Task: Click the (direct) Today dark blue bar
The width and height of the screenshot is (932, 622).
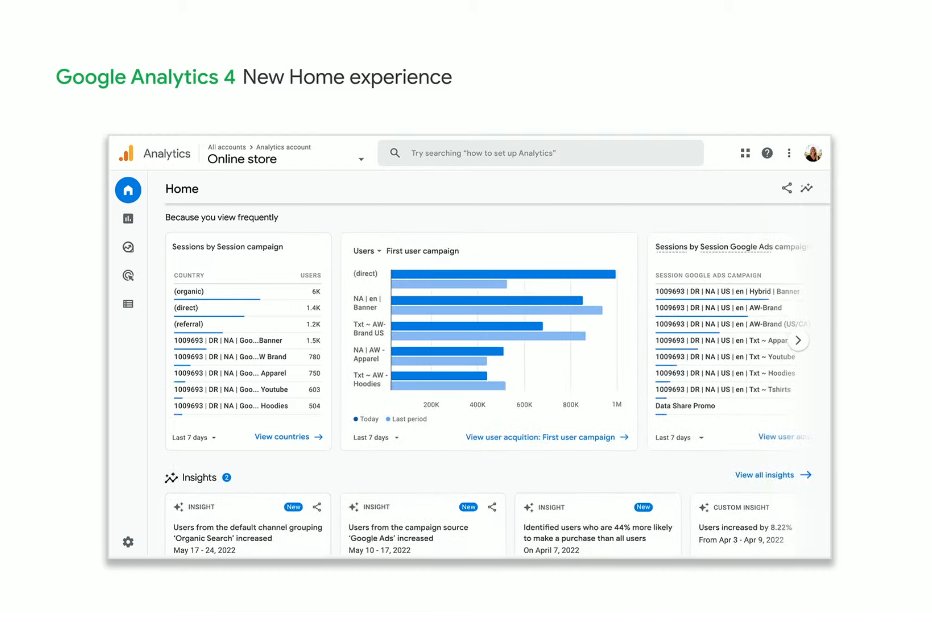Action: (x=503, y=274)
